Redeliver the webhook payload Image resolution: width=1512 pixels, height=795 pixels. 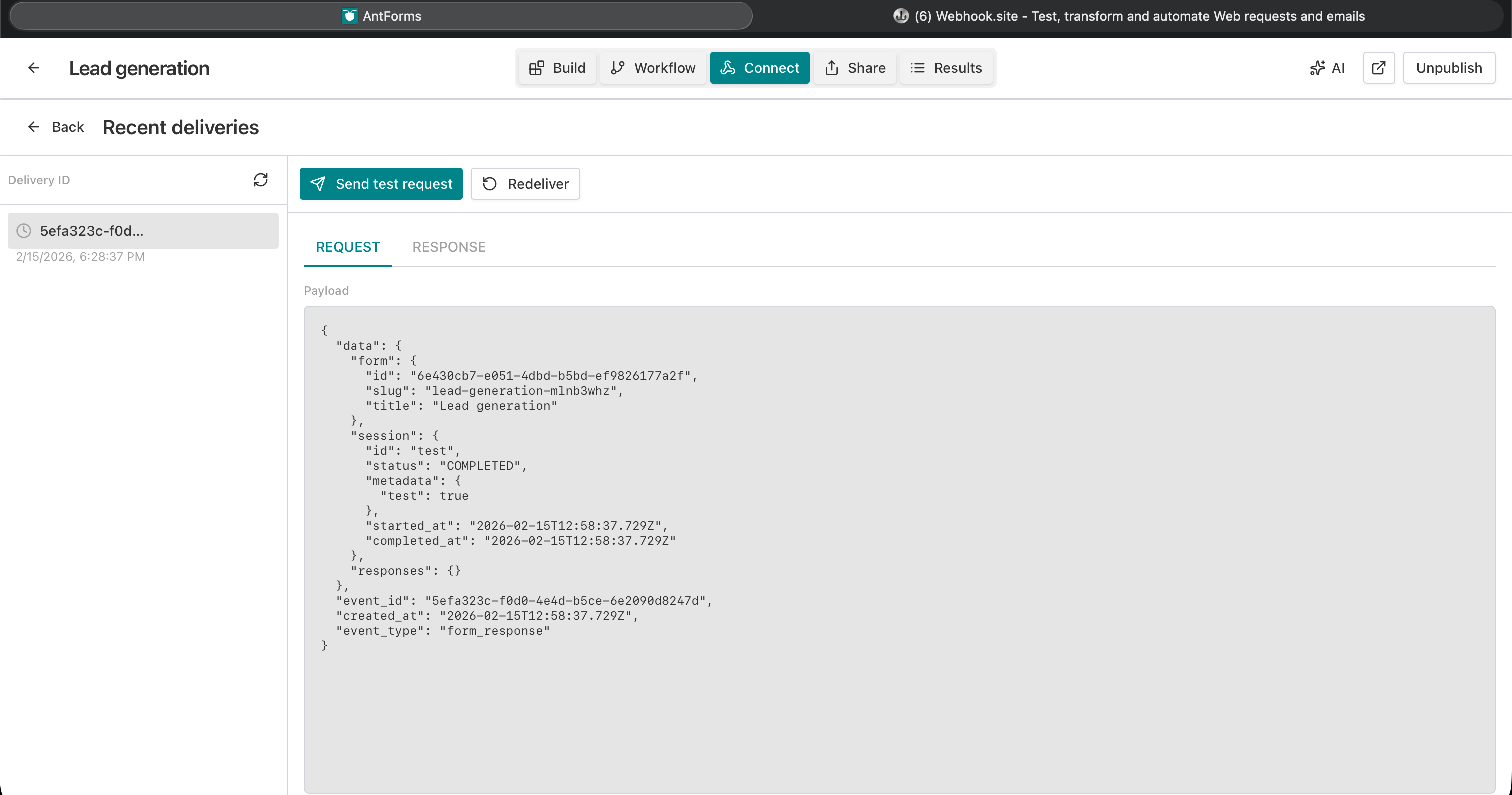524,184
